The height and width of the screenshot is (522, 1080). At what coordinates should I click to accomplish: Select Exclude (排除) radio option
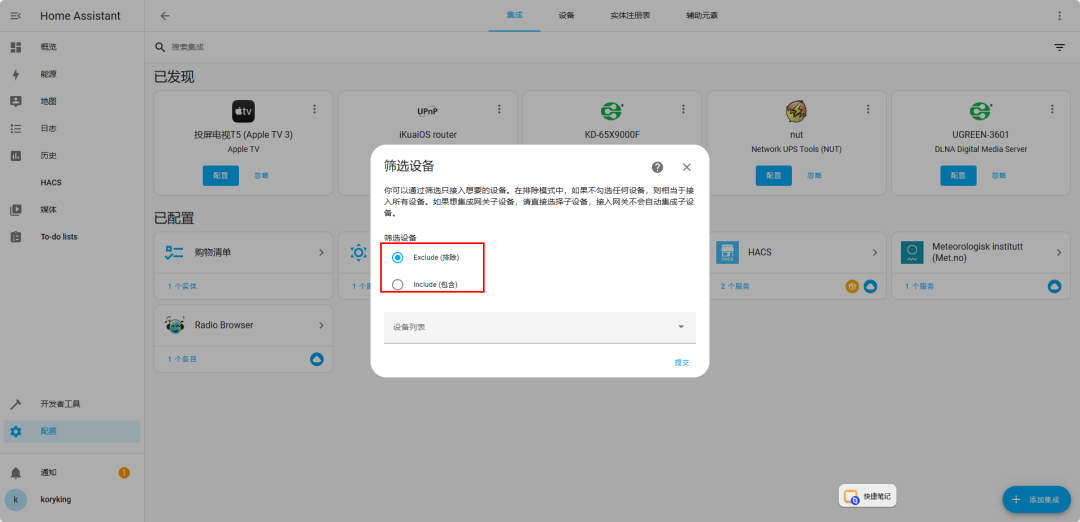coord(397,258)
